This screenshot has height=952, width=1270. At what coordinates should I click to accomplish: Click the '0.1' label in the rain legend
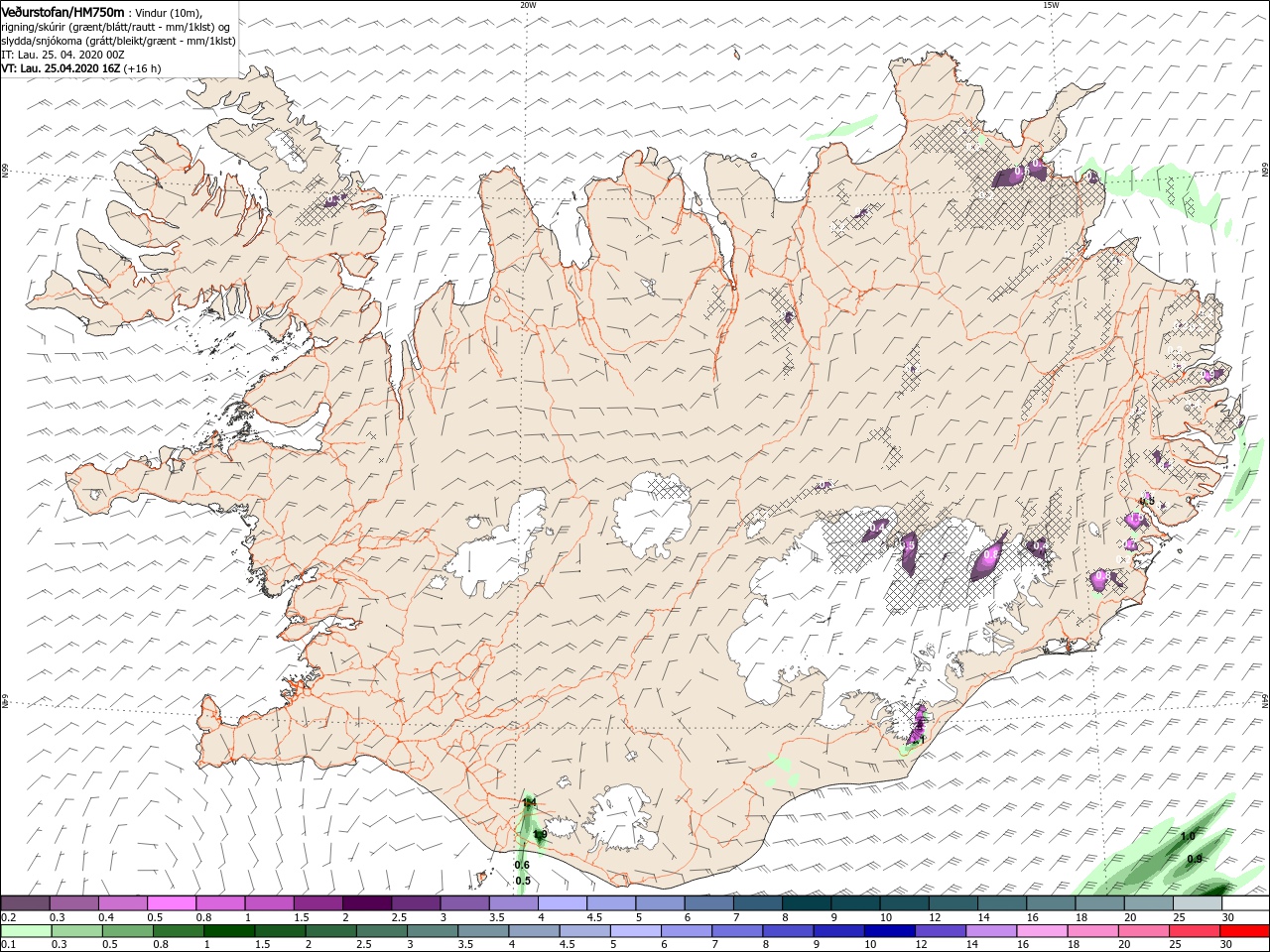8,945
